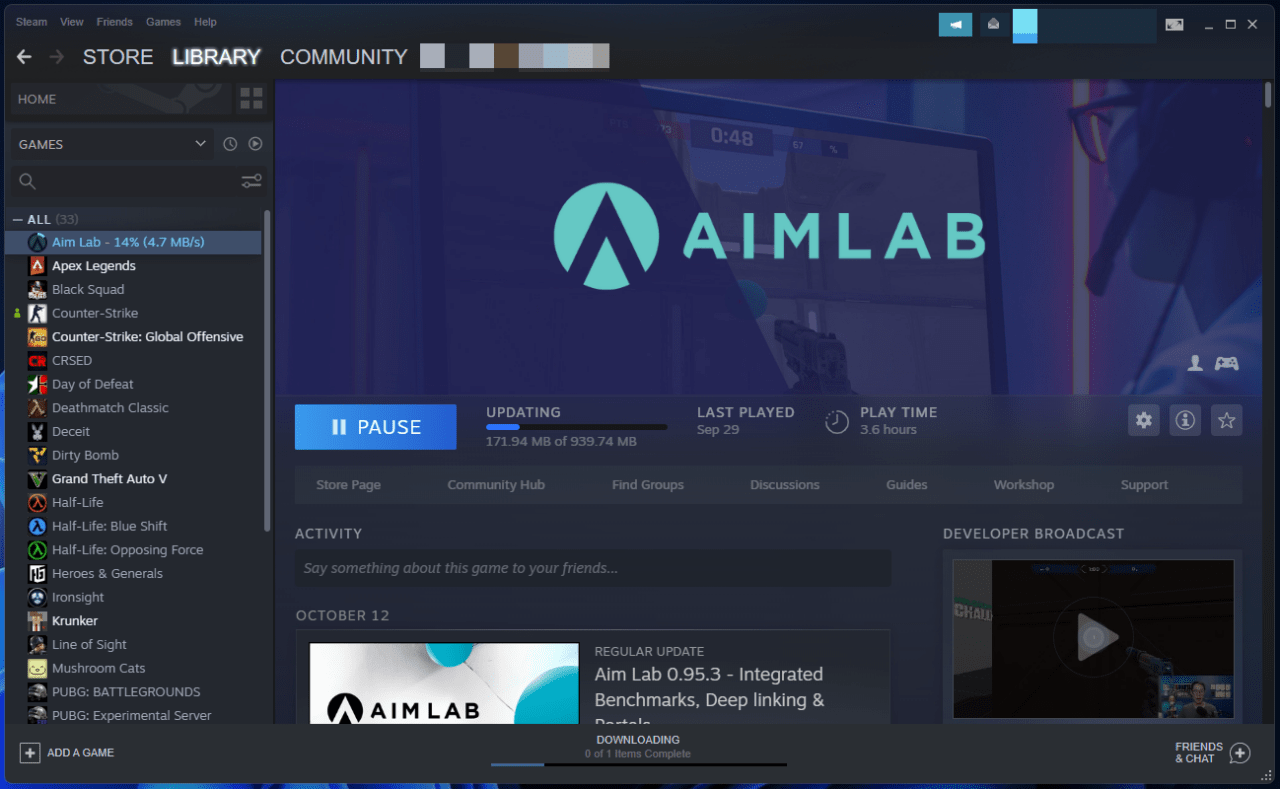Click the activity say something field
This screenshot has width=1280, height=789.
(593, 568)
